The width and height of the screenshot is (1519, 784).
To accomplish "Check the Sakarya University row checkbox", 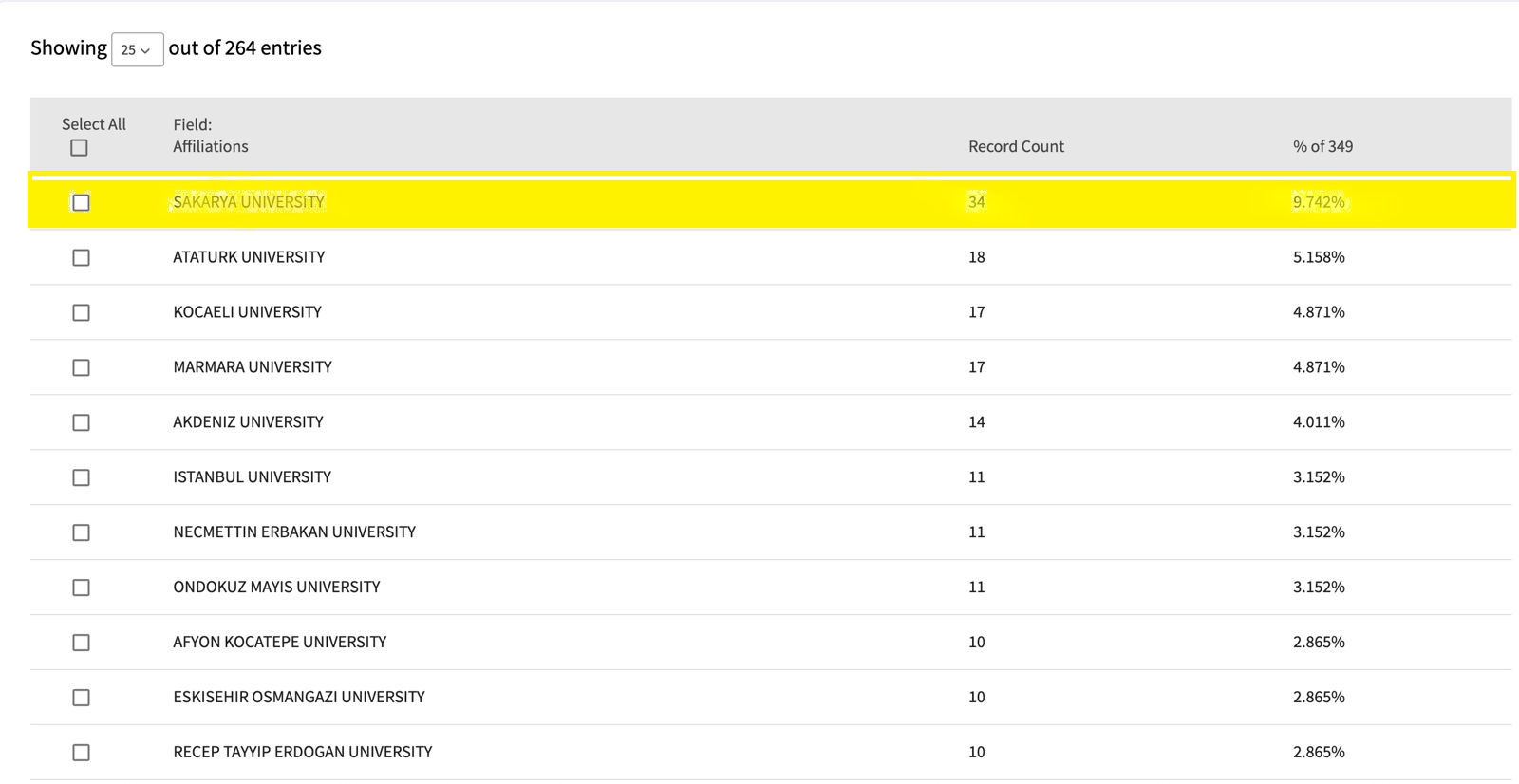I will pyautogui.click(x=82, y=202).
